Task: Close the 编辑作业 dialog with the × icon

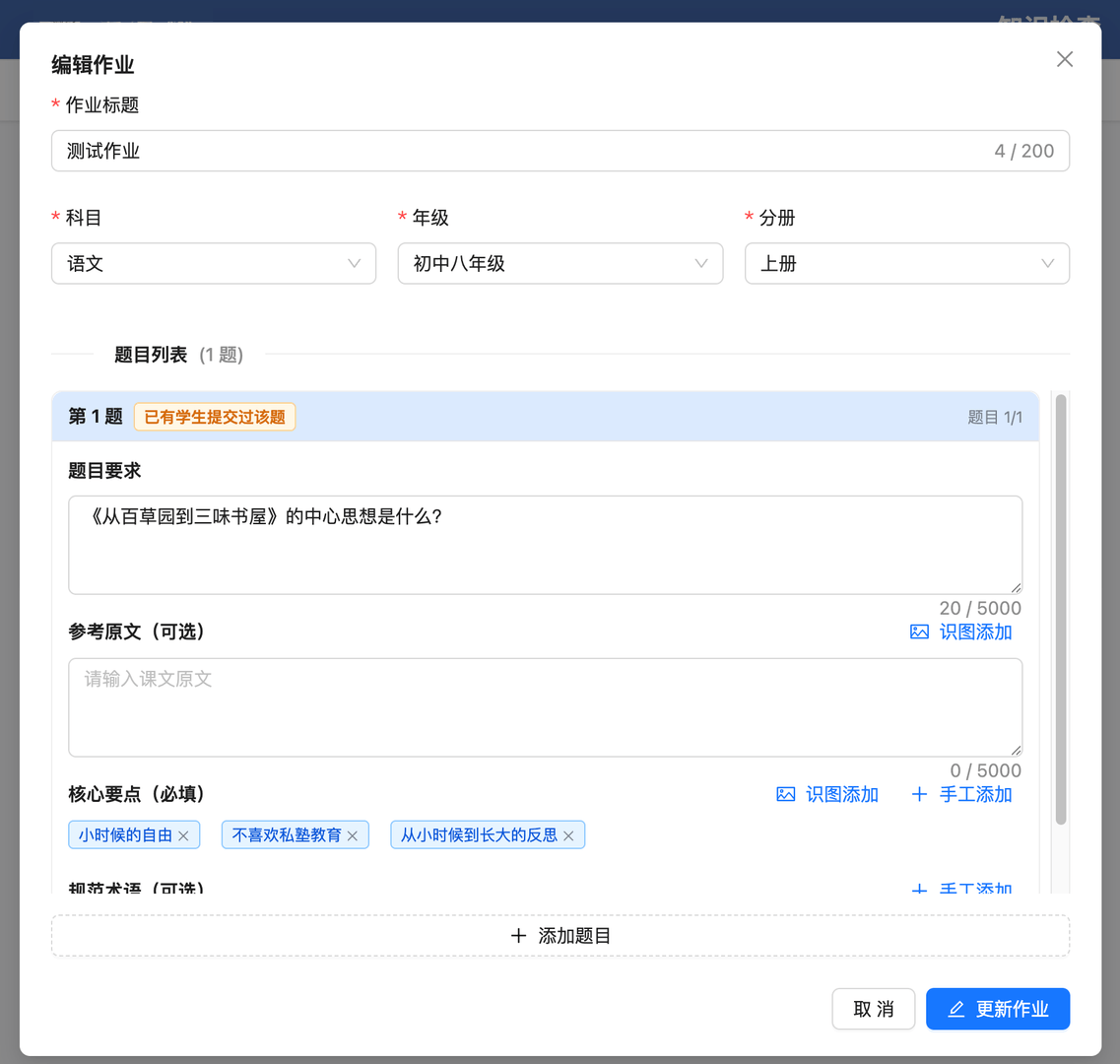Action: pos(1064,59)
